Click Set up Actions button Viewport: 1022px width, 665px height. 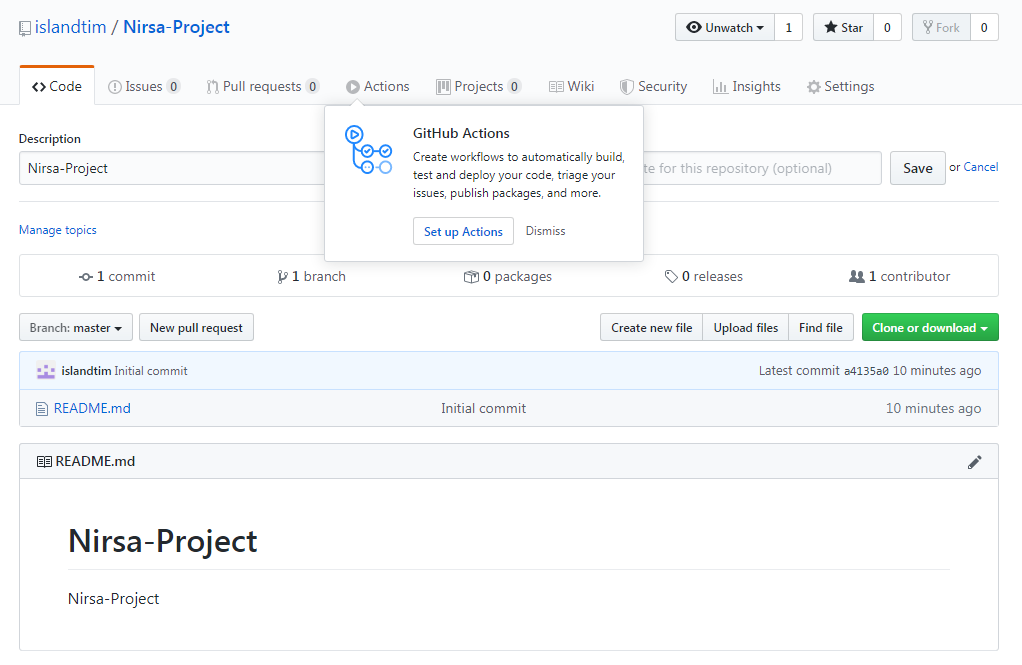463,231
